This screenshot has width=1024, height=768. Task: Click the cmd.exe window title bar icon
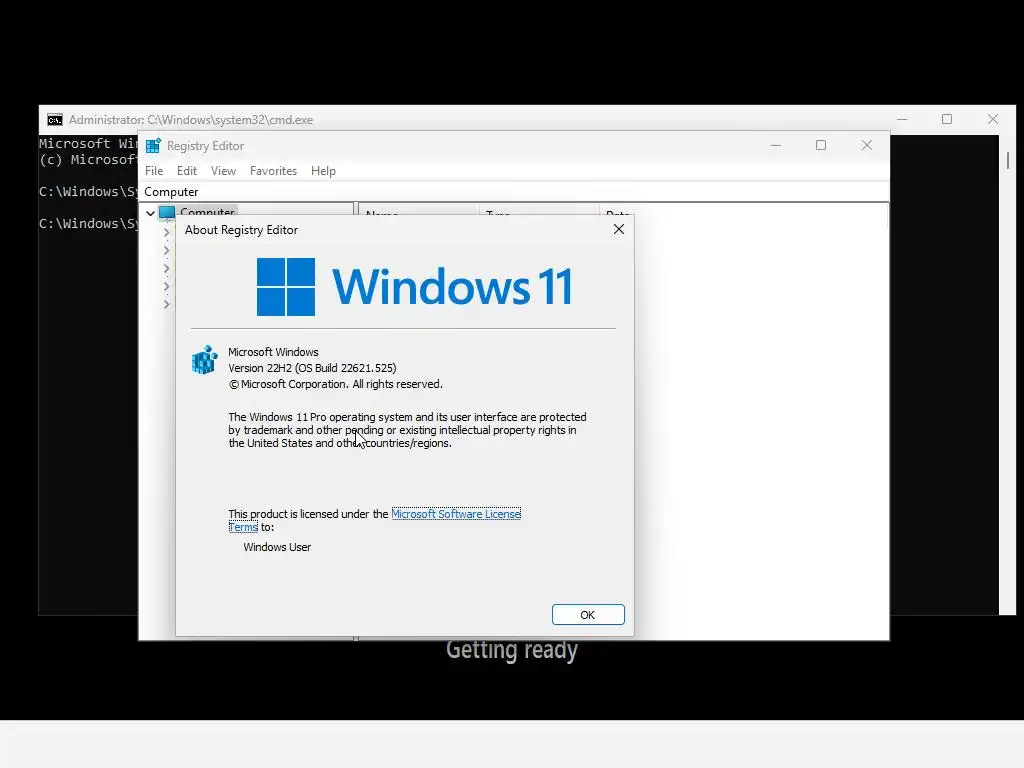55,120
